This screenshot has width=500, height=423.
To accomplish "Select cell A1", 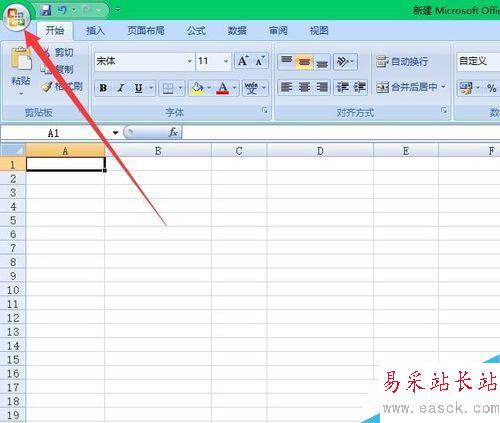I will [x=65, y=164].
